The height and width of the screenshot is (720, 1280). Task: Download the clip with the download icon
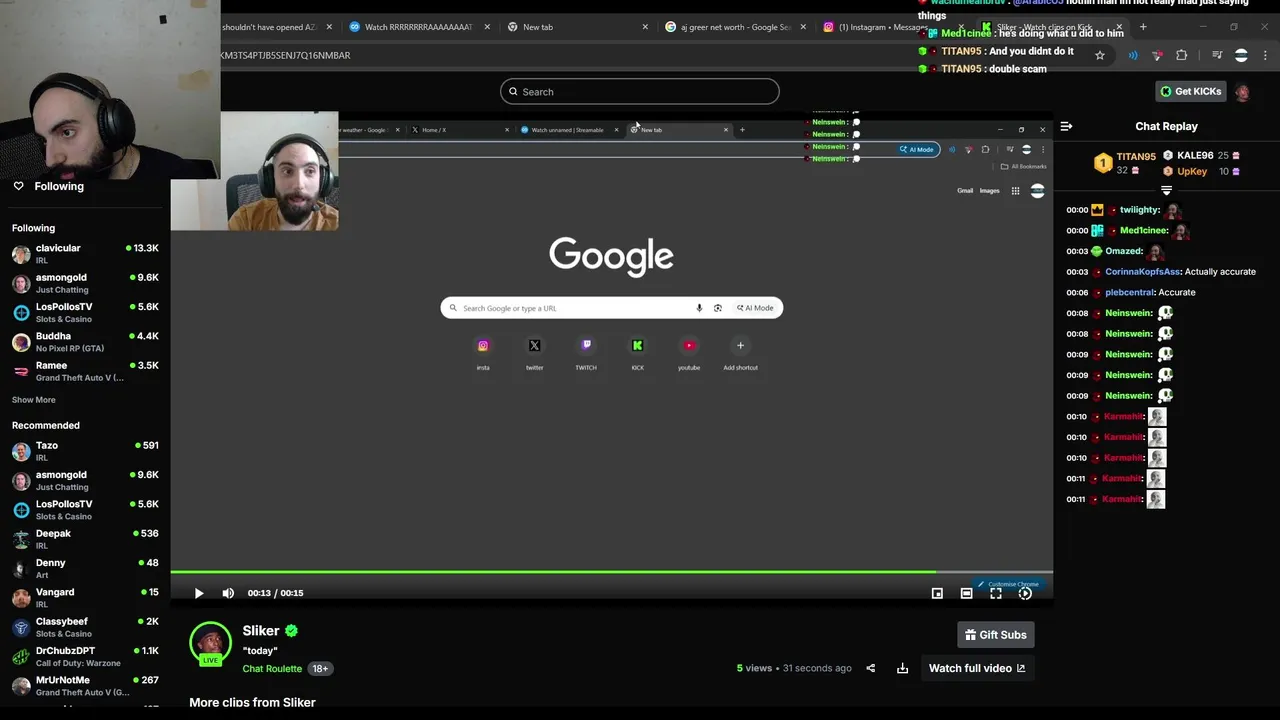[x=902, y=668]
